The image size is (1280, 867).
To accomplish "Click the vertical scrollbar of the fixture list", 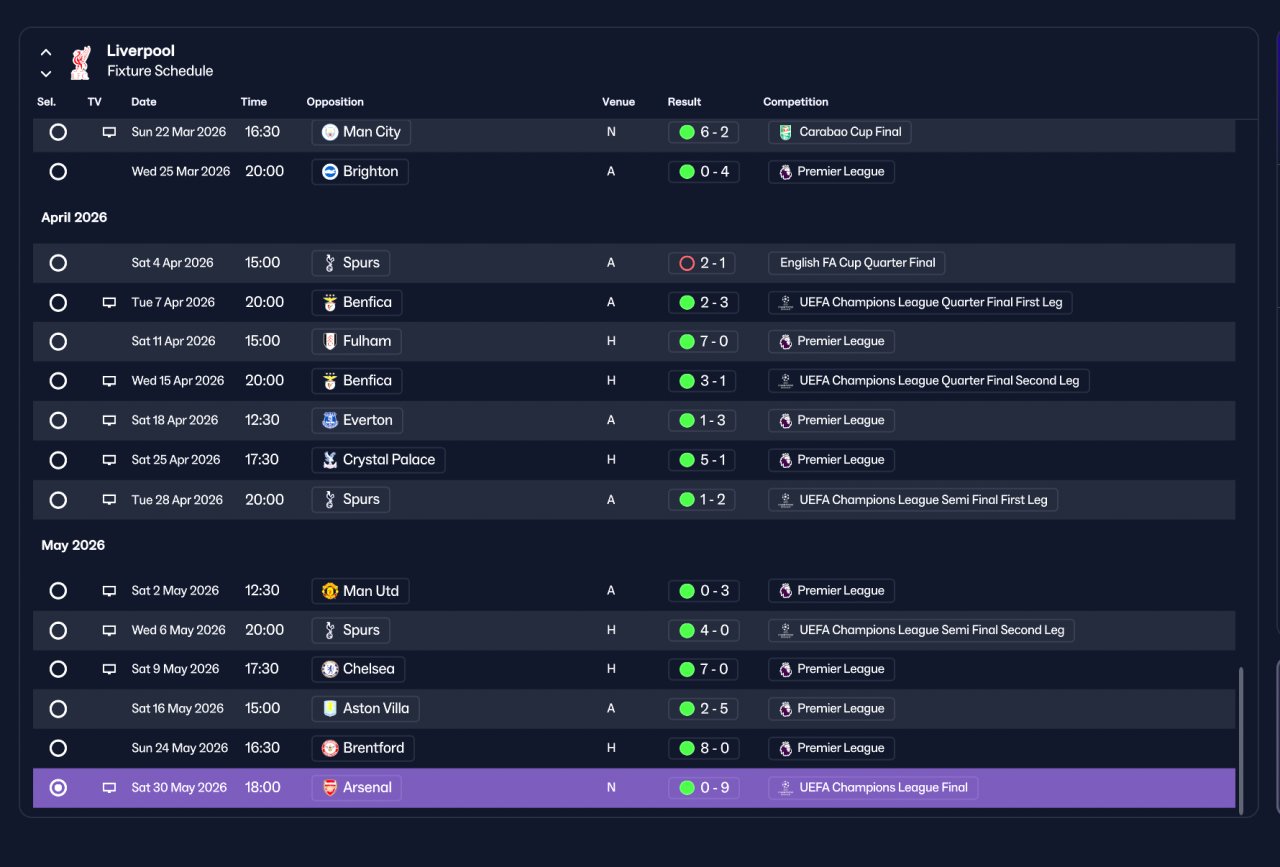I will (1240, 738).
